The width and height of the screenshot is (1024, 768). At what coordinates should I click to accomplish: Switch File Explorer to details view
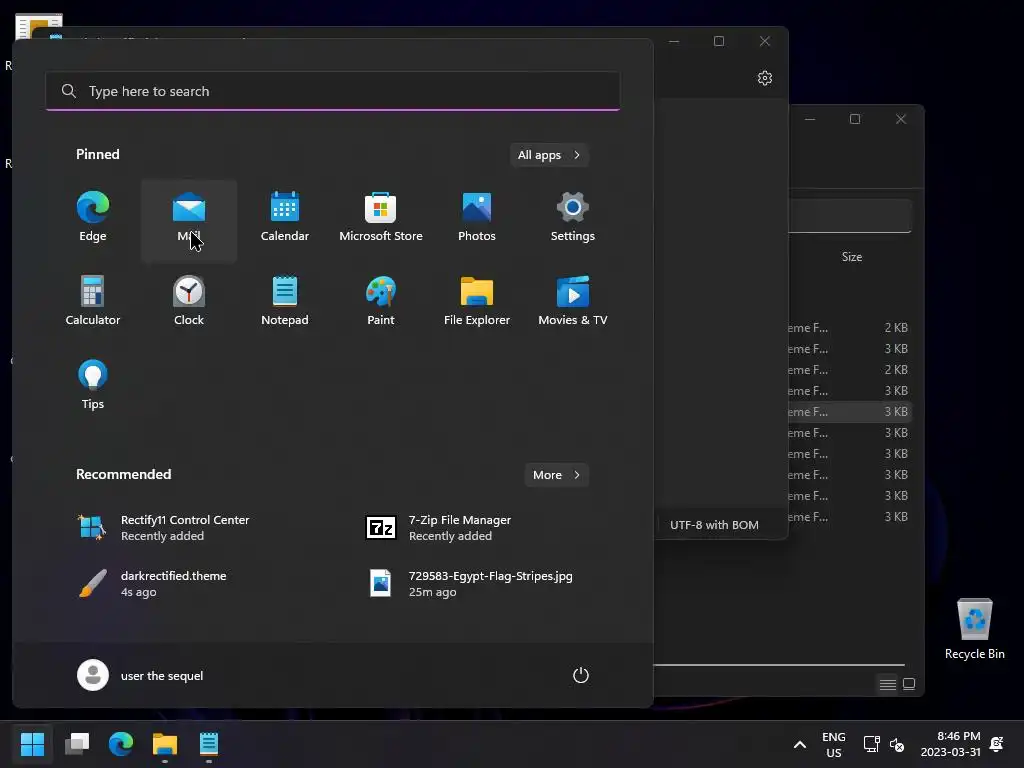coord(888,684)
